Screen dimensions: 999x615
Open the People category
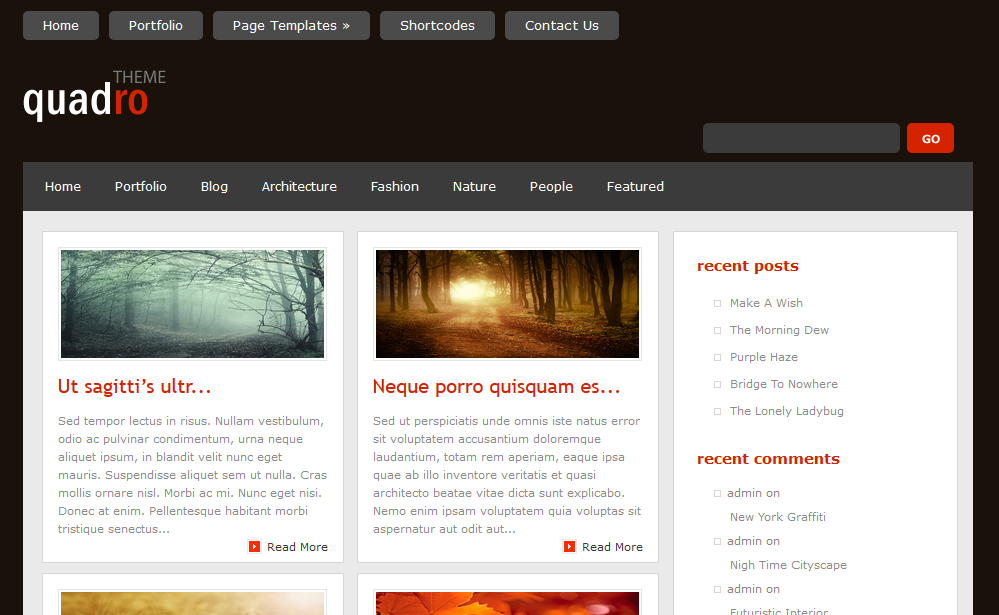click(x=551, y=187)
